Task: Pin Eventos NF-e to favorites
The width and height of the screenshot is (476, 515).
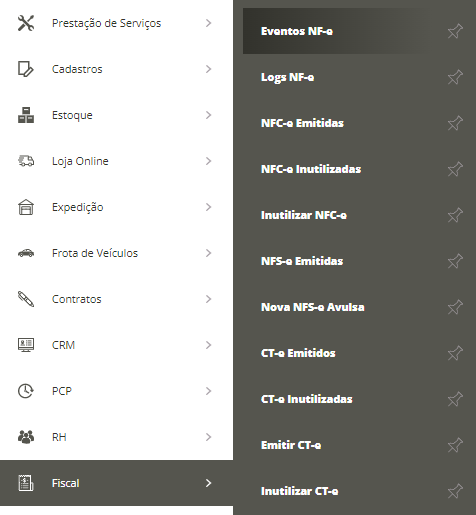Action: coord(455,31)
